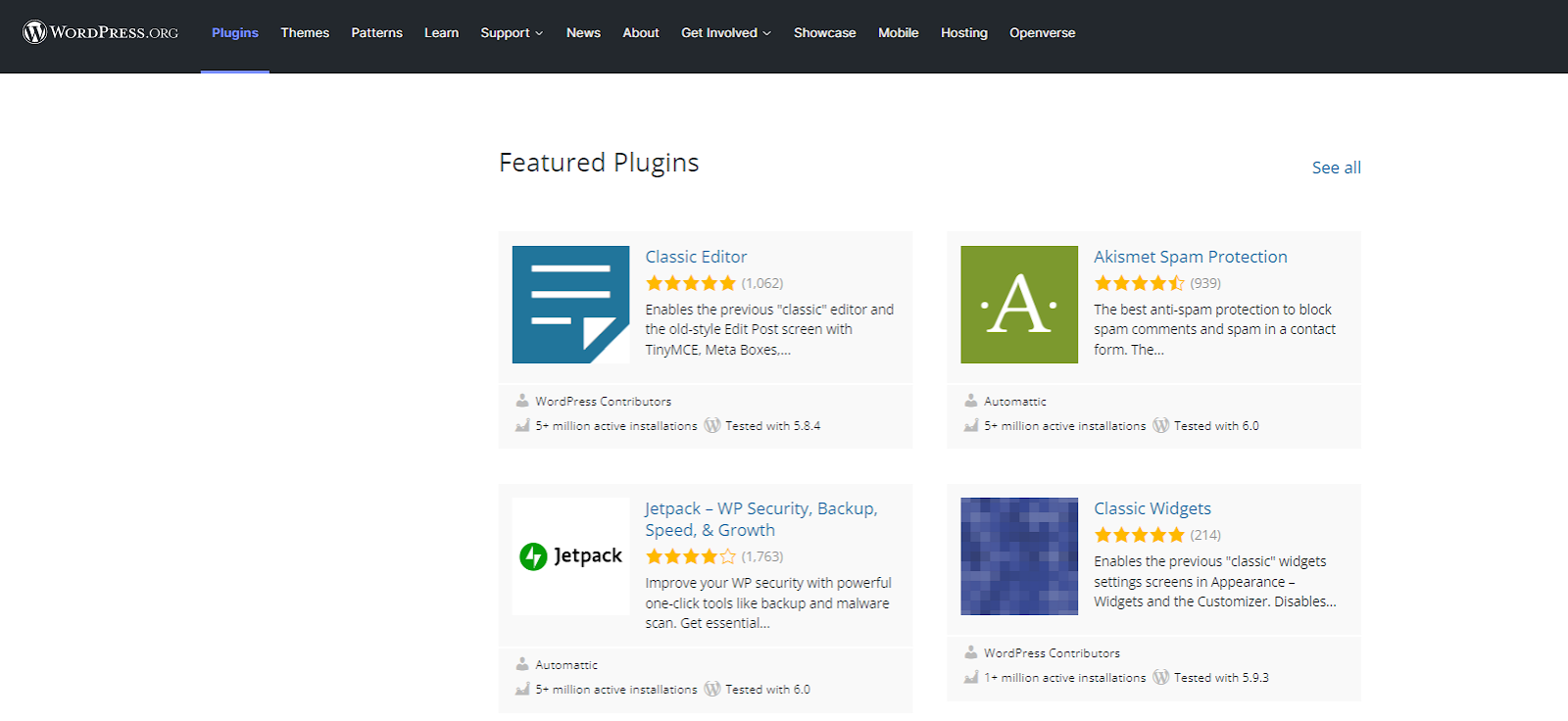1568x721 pixels.
Task: Click the Akismet description text
Action: (1214, 329)
